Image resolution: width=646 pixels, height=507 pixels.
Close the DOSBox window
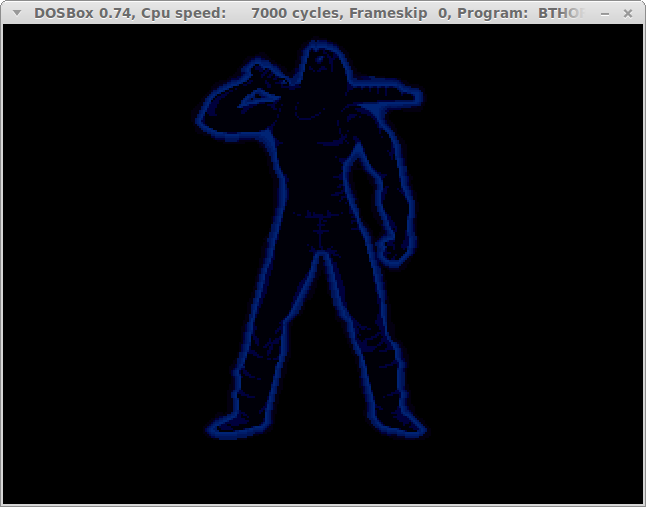(x=628, y=14)
